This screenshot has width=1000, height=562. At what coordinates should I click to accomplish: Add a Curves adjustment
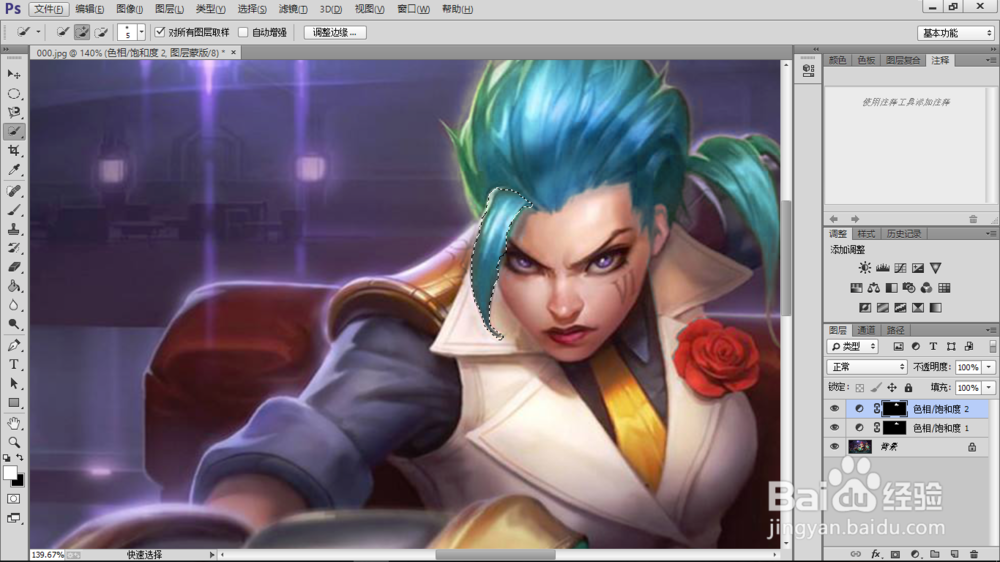point(900,268)
